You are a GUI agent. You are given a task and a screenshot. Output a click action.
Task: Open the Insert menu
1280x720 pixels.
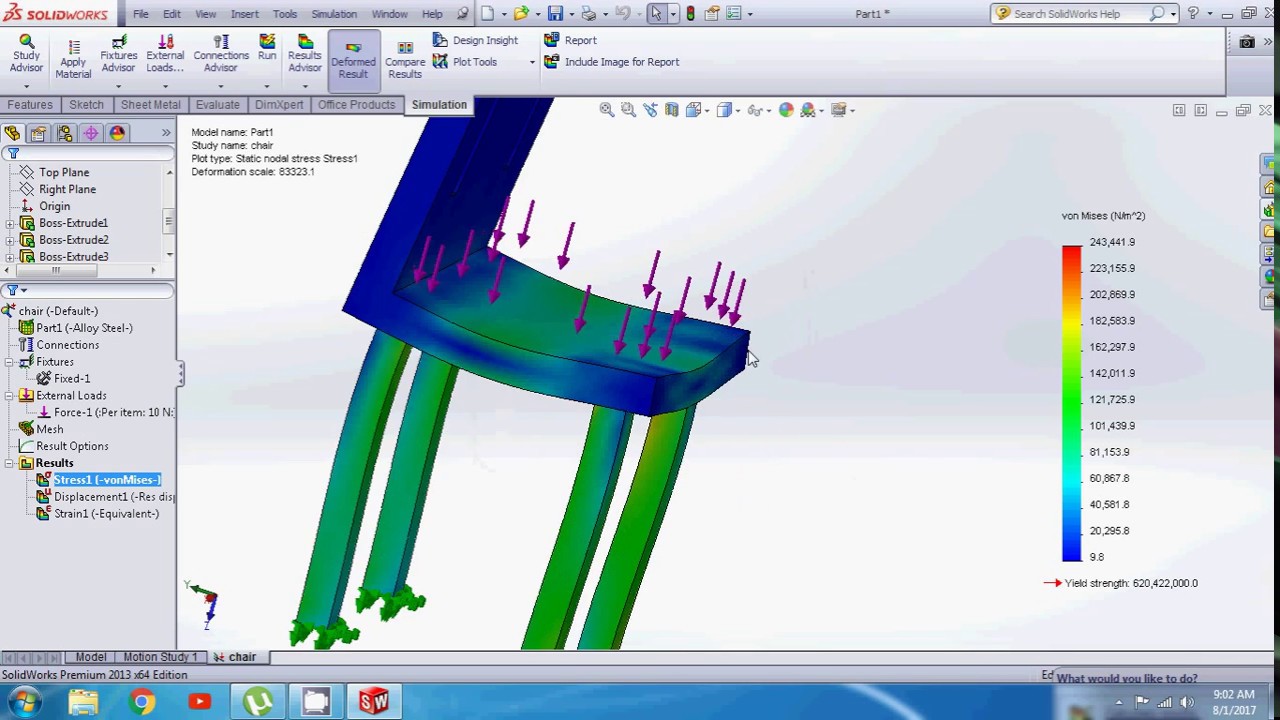click(x=244, y=14)
